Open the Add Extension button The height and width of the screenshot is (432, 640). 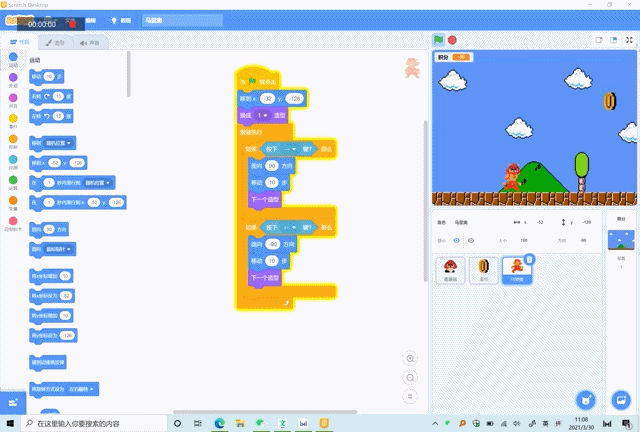click(13, 403)
